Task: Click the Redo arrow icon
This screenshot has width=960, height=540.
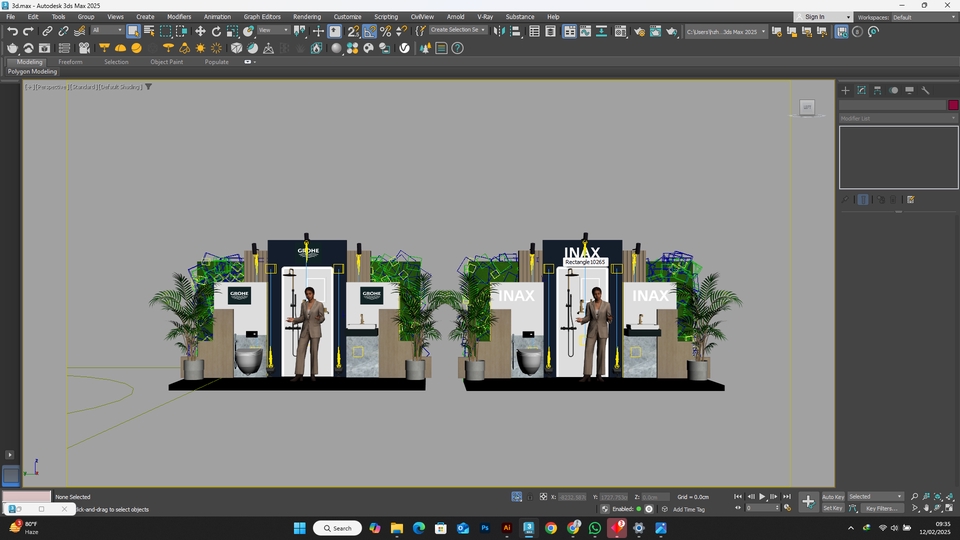Action: tap(28, 31)
